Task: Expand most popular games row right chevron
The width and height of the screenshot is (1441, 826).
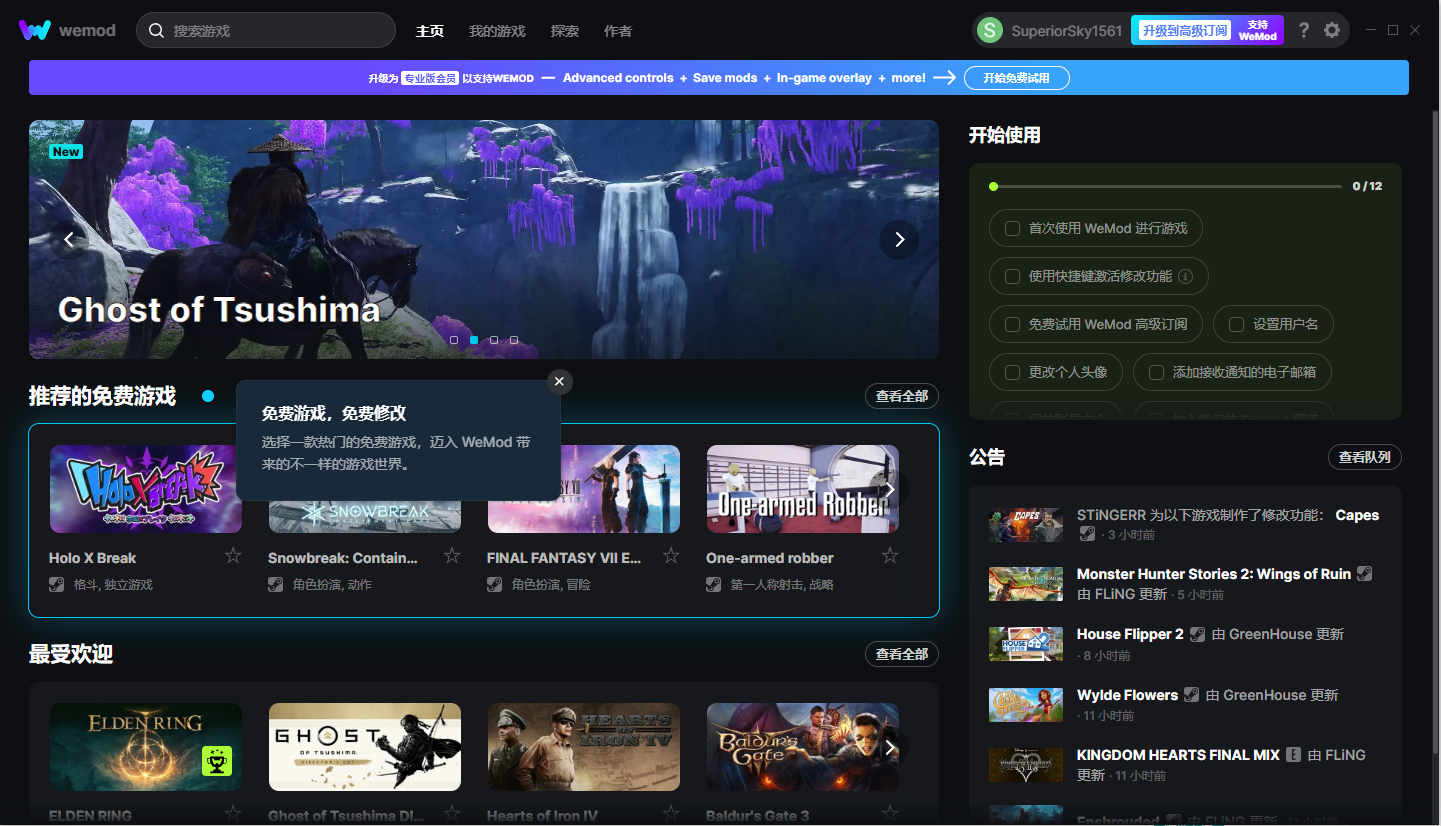Action: (x=889, y=748)
